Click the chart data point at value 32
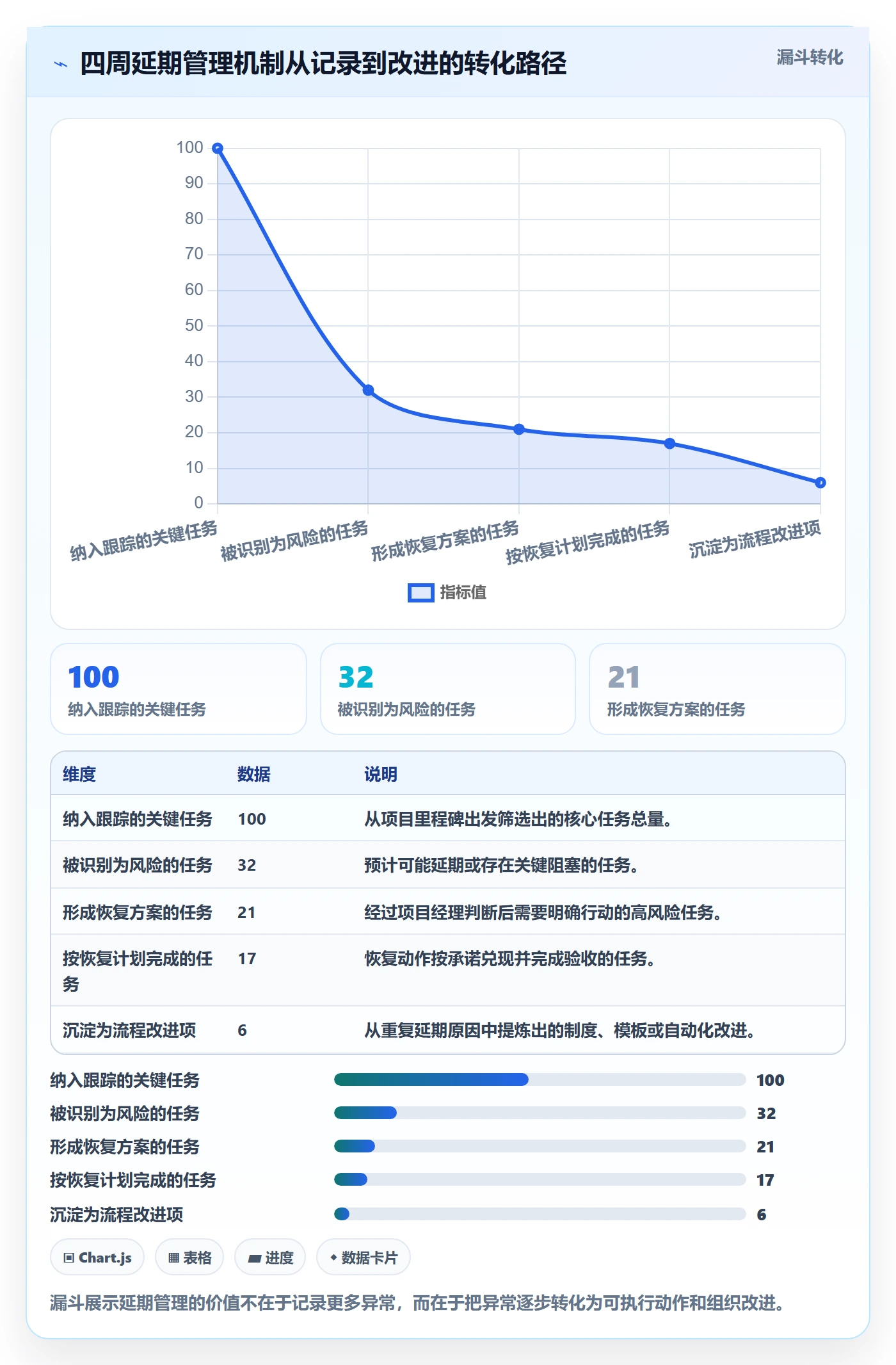896x1365 pixels. [x=368, y=390]
